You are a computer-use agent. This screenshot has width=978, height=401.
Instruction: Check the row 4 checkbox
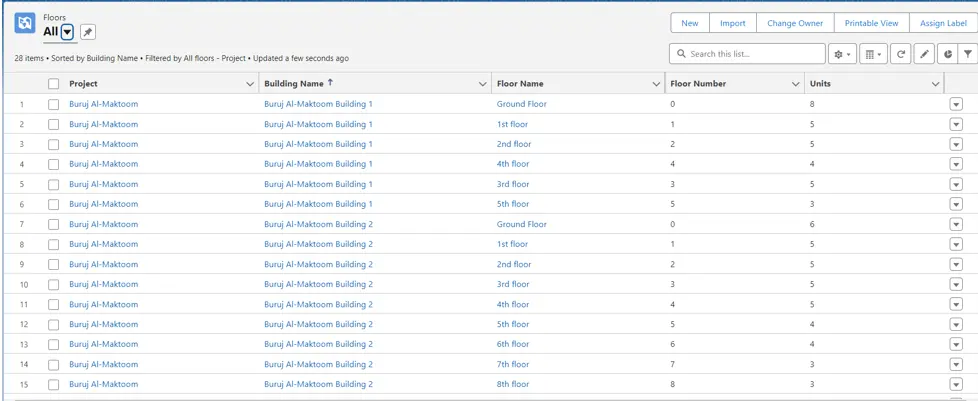[x=54, y=164]
